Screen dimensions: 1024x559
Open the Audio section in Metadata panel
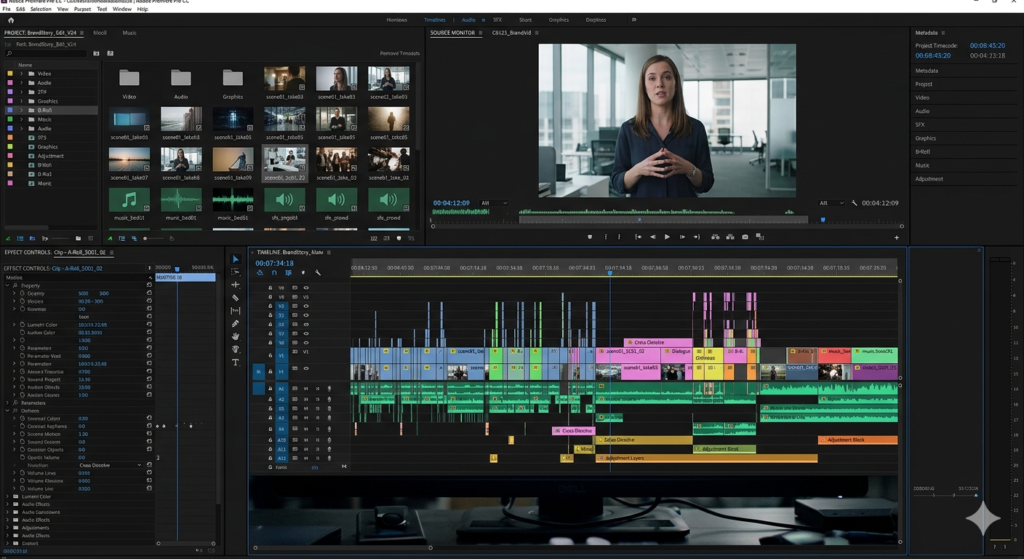[922, 111]
